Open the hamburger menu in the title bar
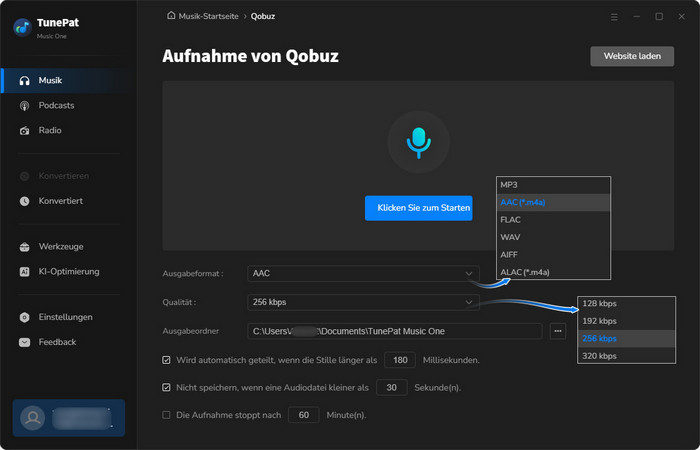The width and height of the screenshot is (700, 450). [614, 17]
